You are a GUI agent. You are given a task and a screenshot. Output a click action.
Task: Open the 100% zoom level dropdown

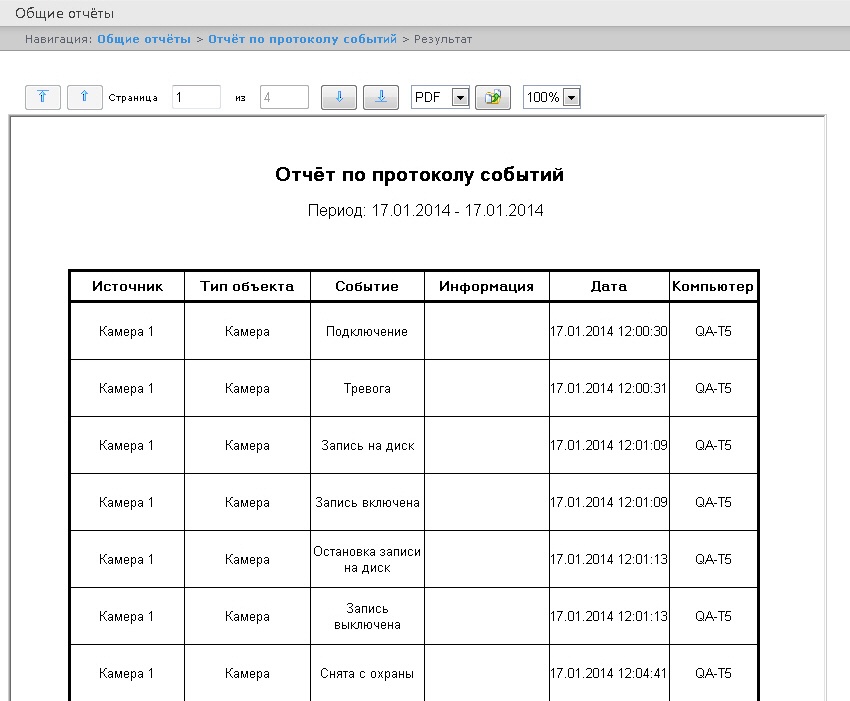[571, 98]
